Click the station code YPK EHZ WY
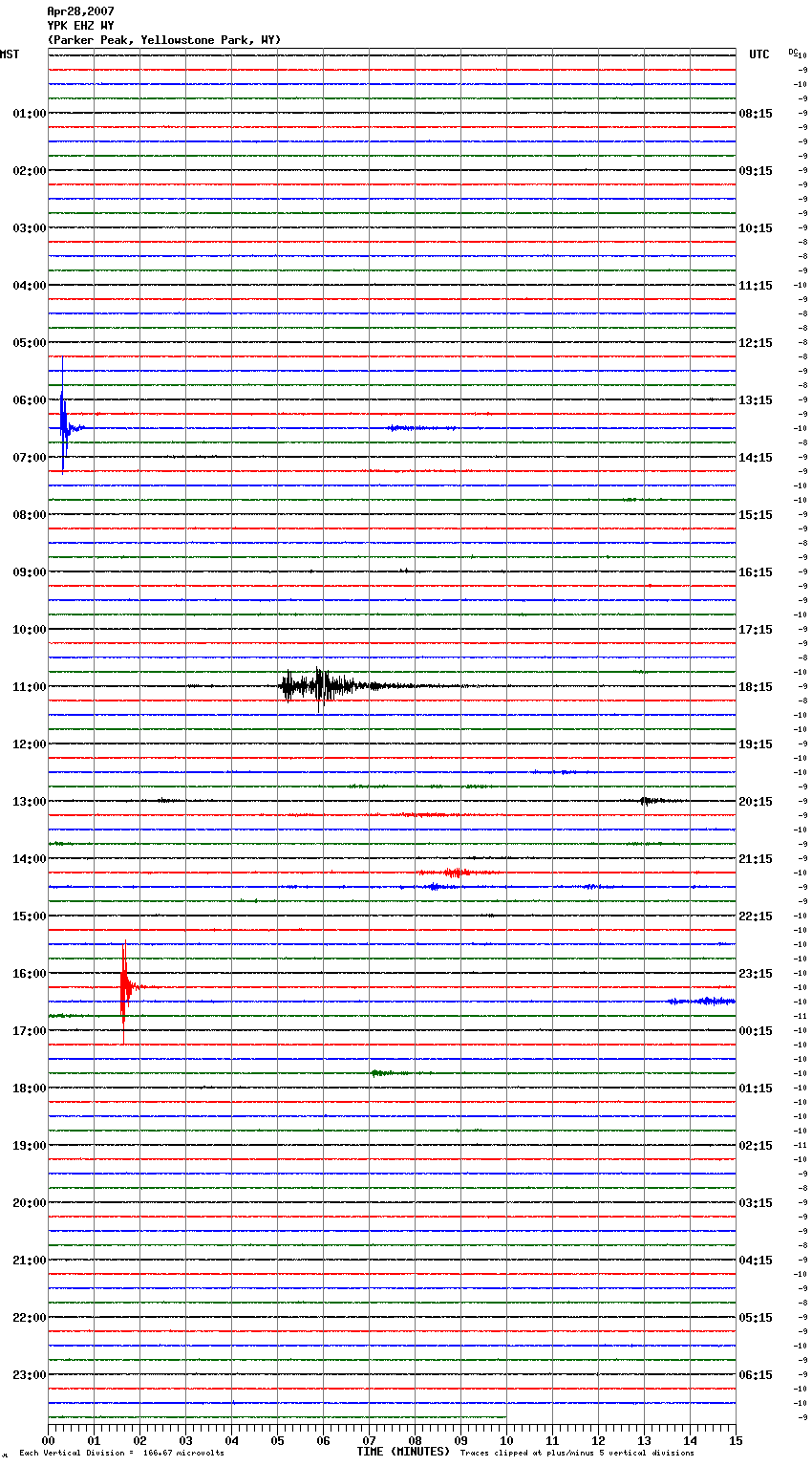The image size is (812, 1466). click(x=80, y=26)
